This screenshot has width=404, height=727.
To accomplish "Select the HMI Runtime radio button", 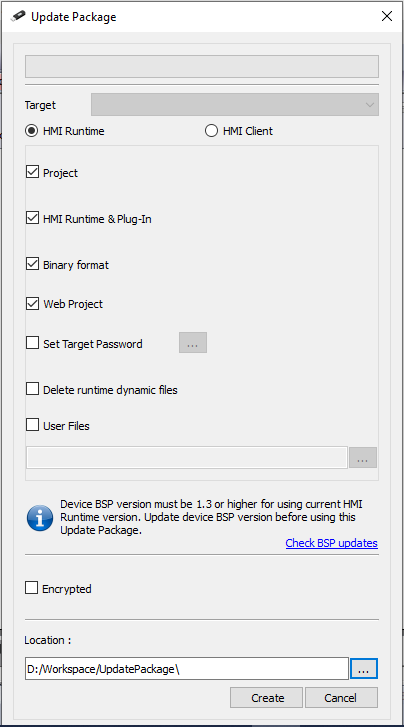I will 32,131.
